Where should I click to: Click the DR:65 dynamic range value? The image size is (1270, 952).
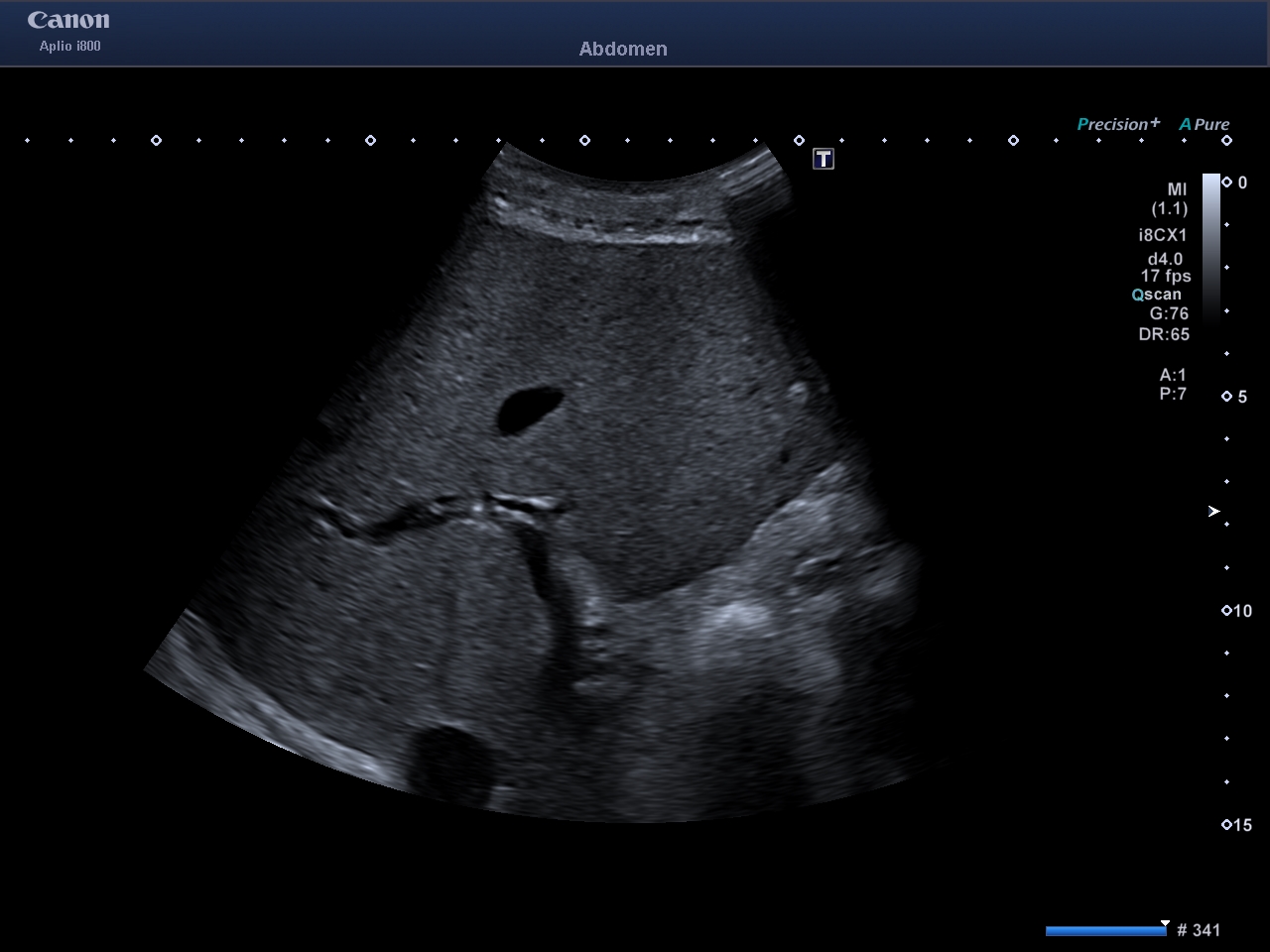coord(1164,334)
